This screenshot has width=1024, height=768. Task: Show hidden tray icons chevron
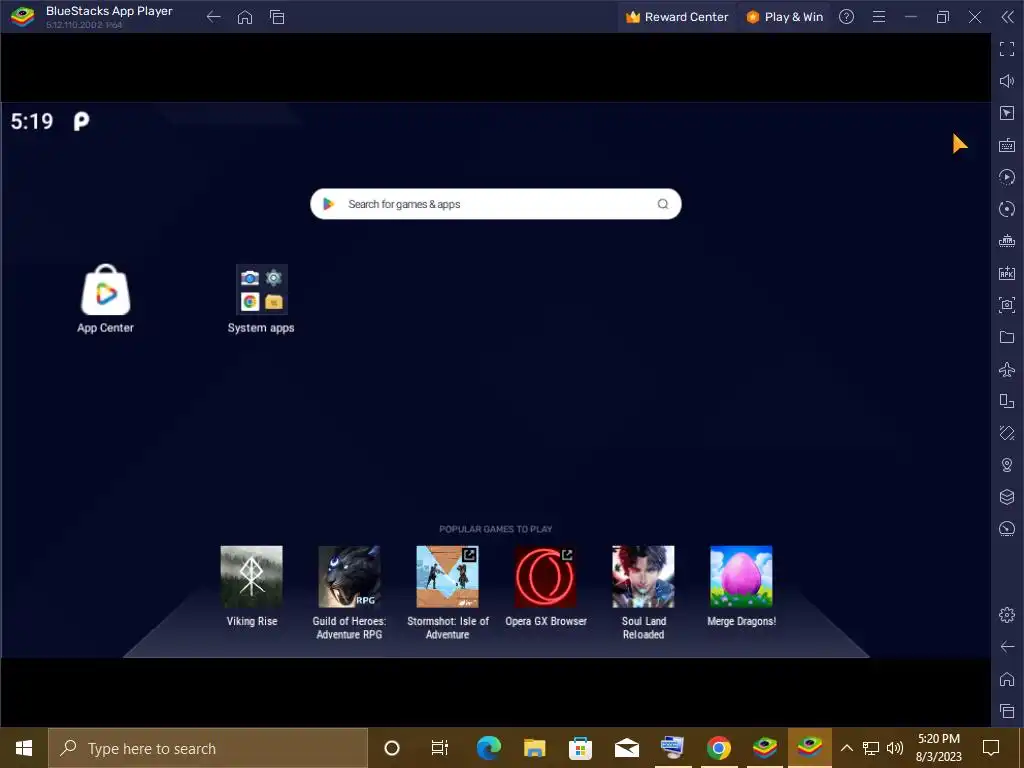(x=846, y=748)
